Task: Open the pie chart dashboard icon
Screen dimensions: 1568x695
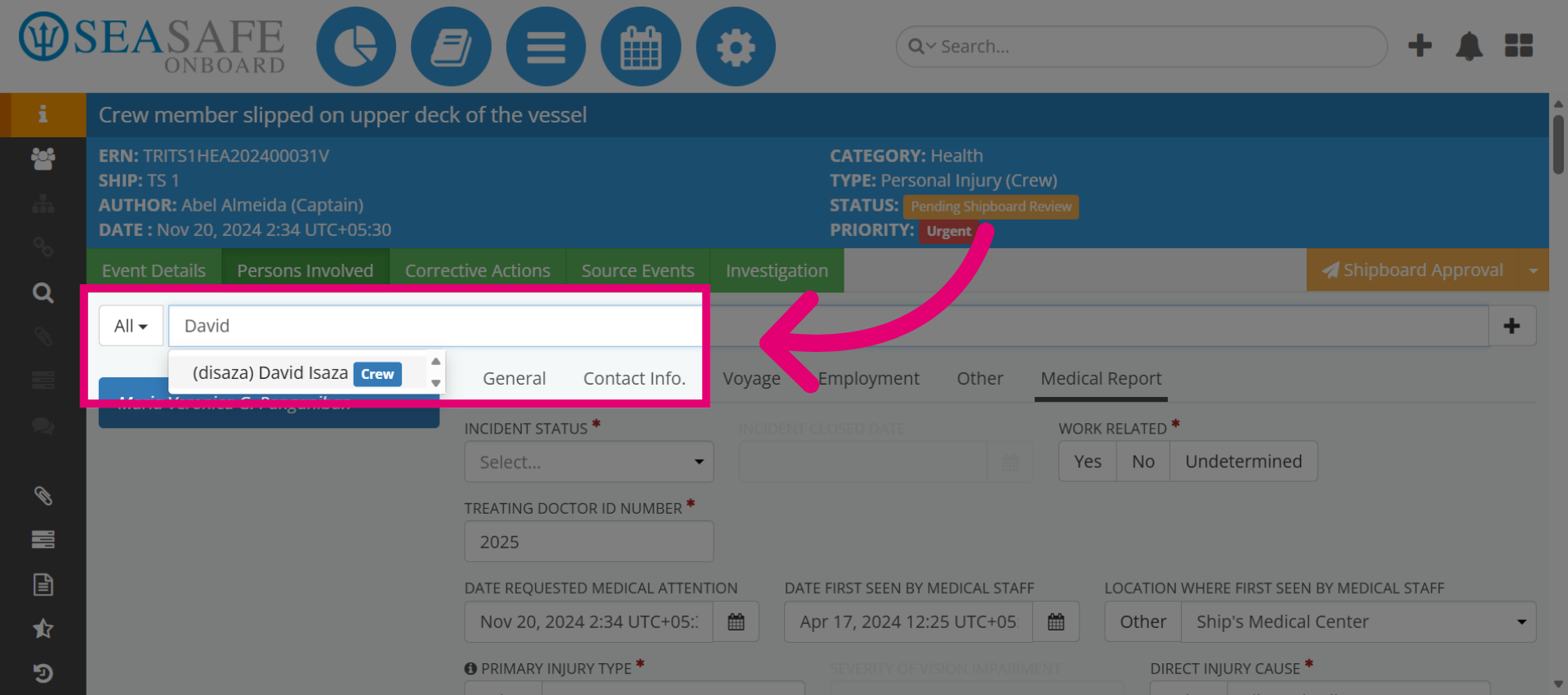Action: [356, 47]
